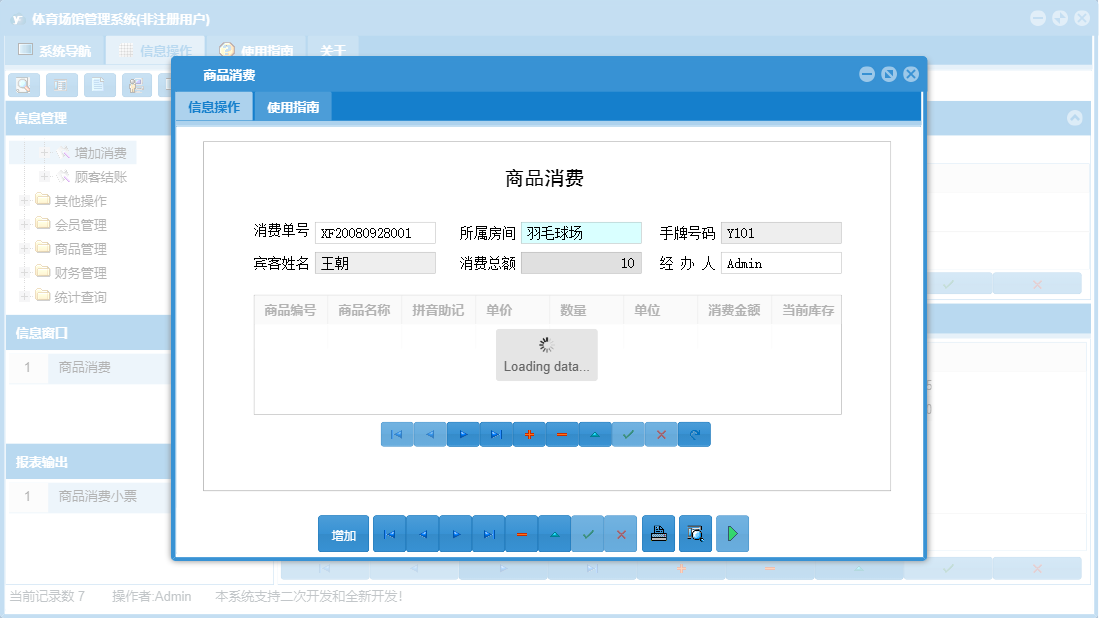The height and width of the screenshot is (618, 1099).
Task: Select the 顾客结账 tree item
Action: 100,177
